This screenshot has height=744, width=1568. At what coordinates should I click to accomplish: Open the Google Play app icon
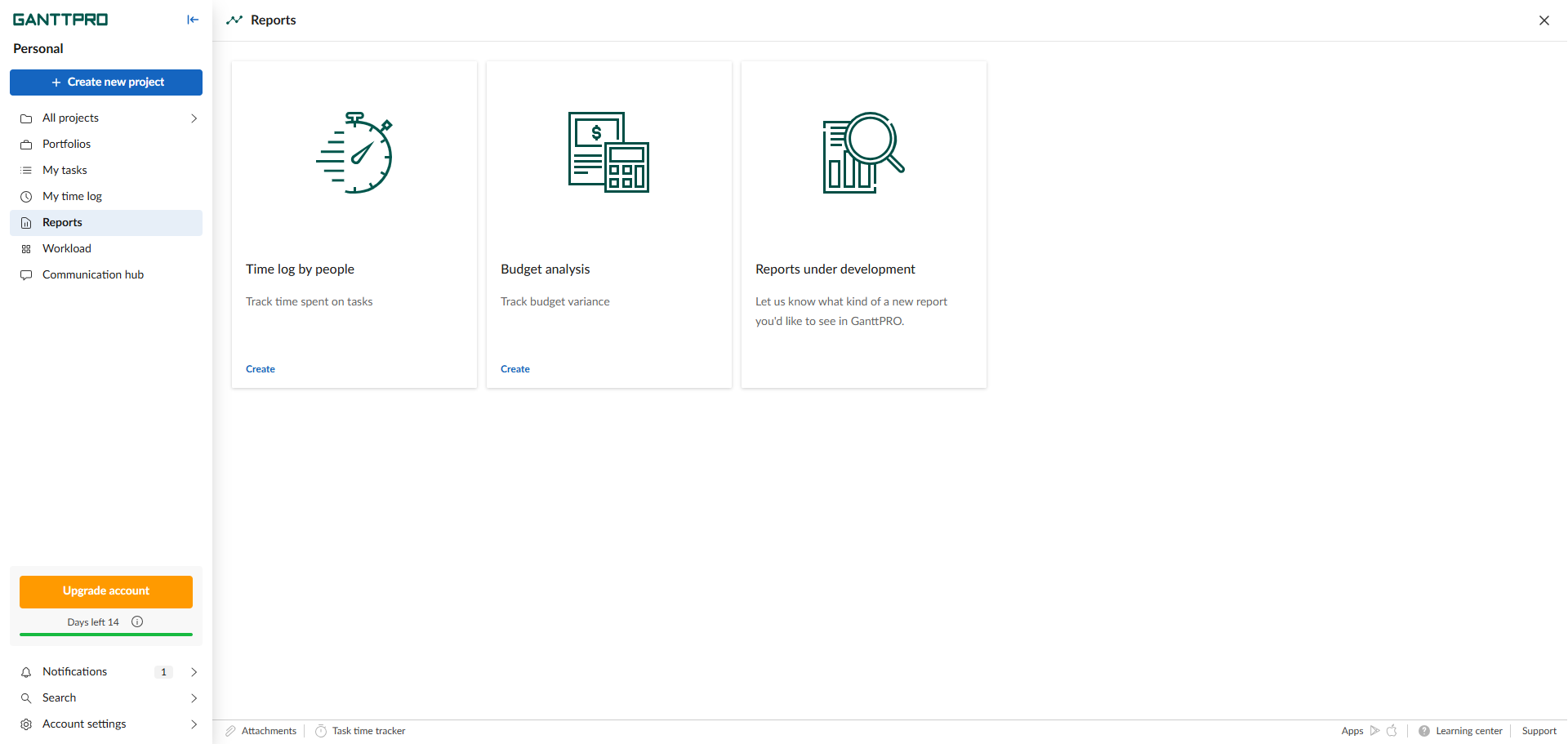click(x=1374, y=731)
